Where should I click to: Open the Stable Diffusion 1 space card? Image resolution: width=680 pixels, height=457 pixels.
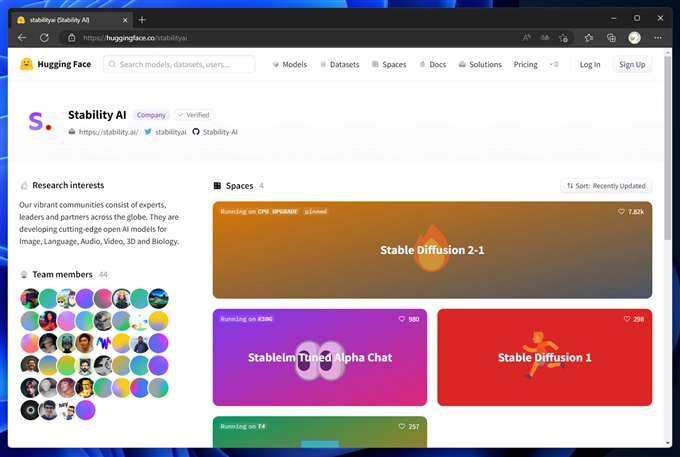pyautogui.click(x=544, y=357)
